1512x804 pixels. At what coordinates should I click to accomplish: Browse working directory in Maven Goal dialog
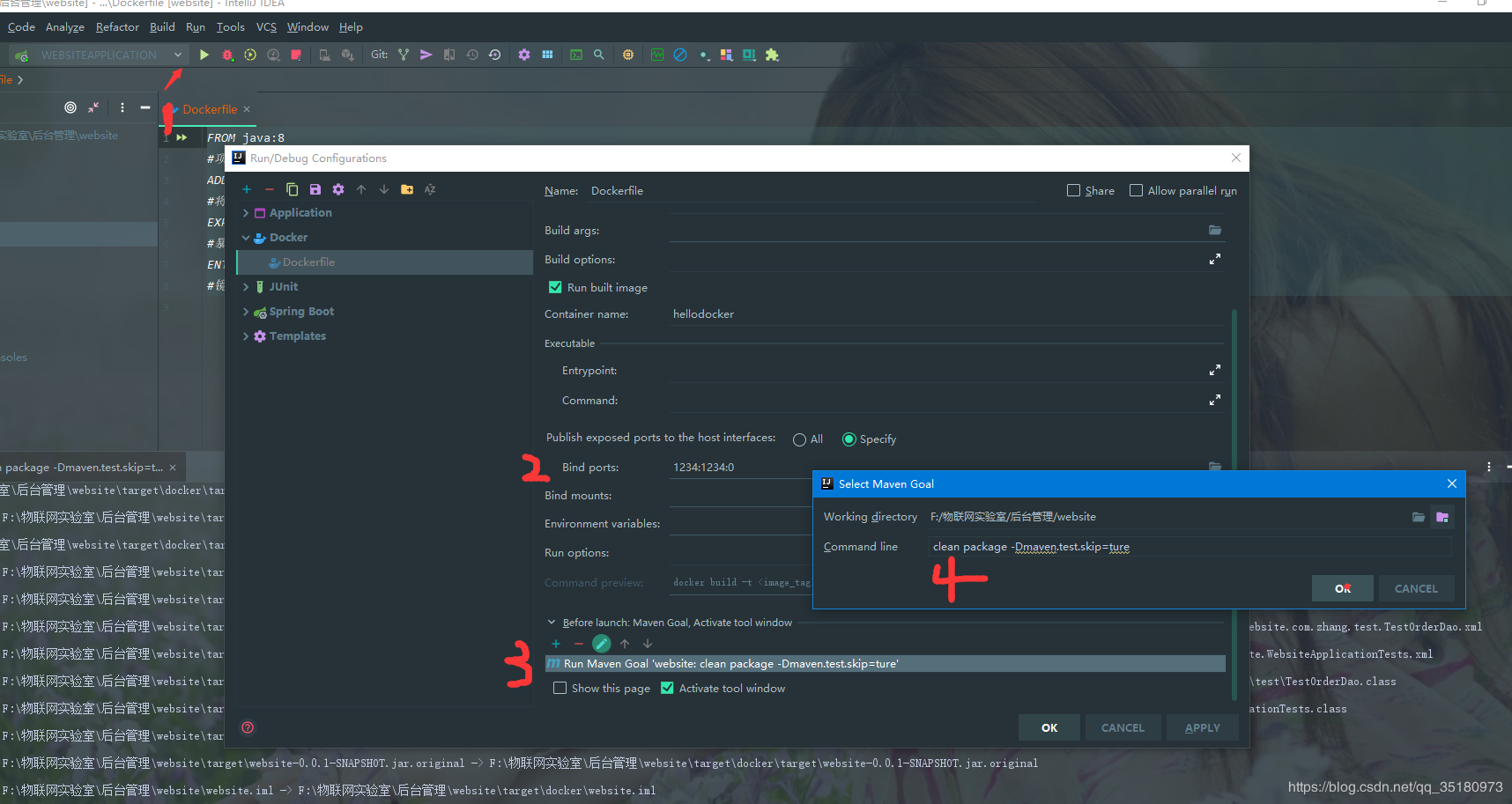click(1419, 517)
